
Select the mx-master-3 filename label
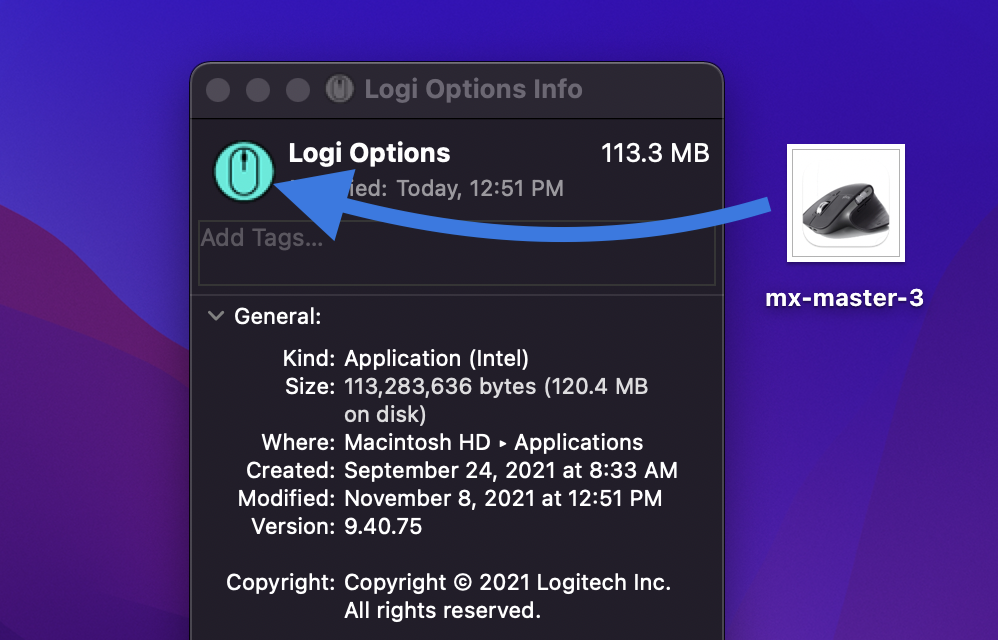[x=845, y=297]
